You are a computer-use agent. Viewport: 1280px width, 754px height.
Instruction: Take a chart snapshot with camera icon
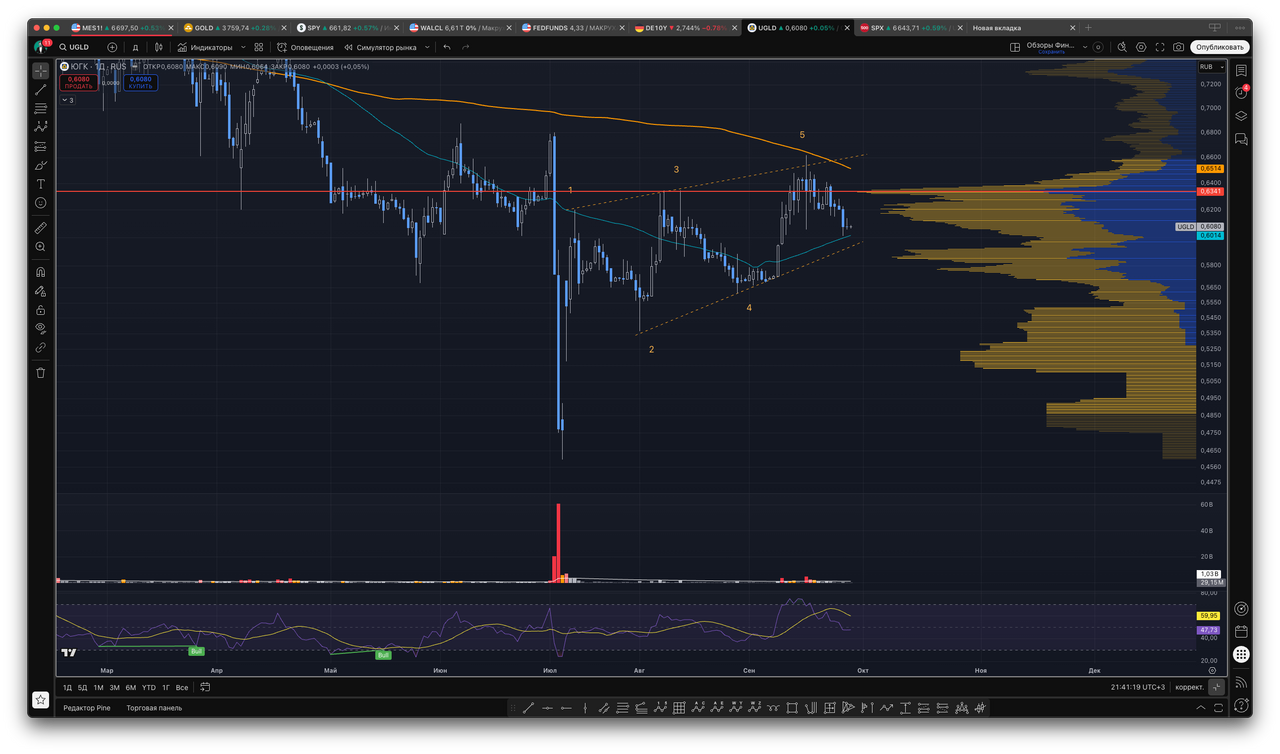pos(1179,47)
